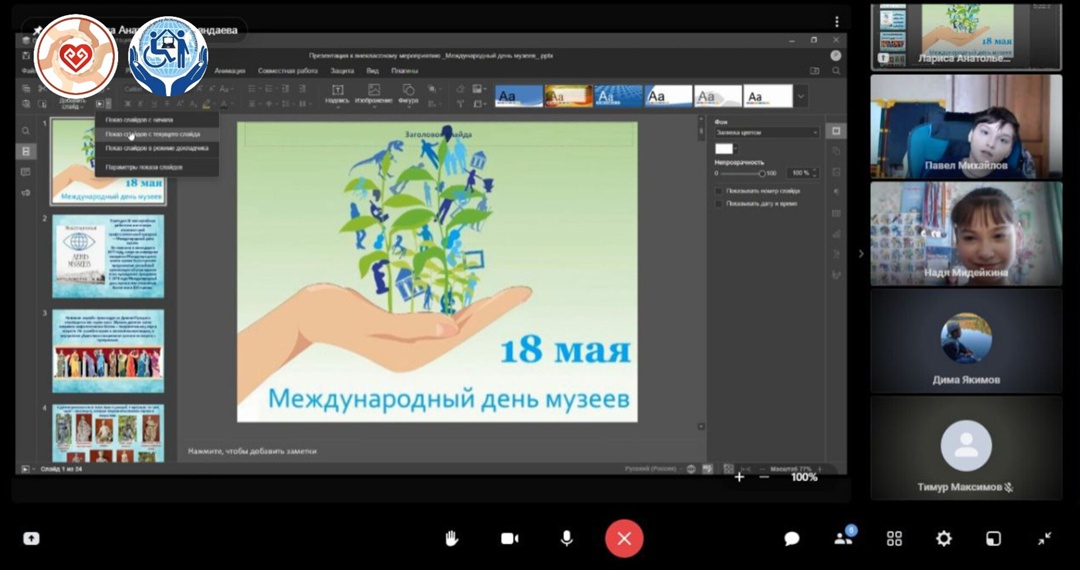Viewport: 1080px width, 570px height.
Task: Open call settings gear
Action: (x=944, y=538)
